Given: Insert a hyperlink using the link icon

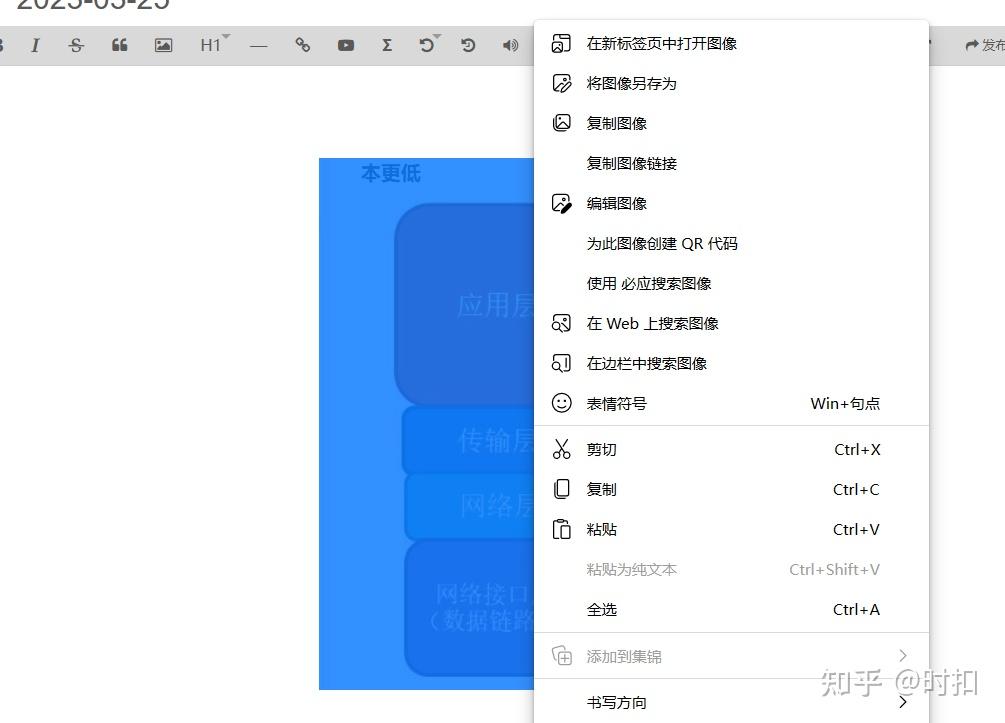Looking at the screenshot, I should tap(302, 45).
